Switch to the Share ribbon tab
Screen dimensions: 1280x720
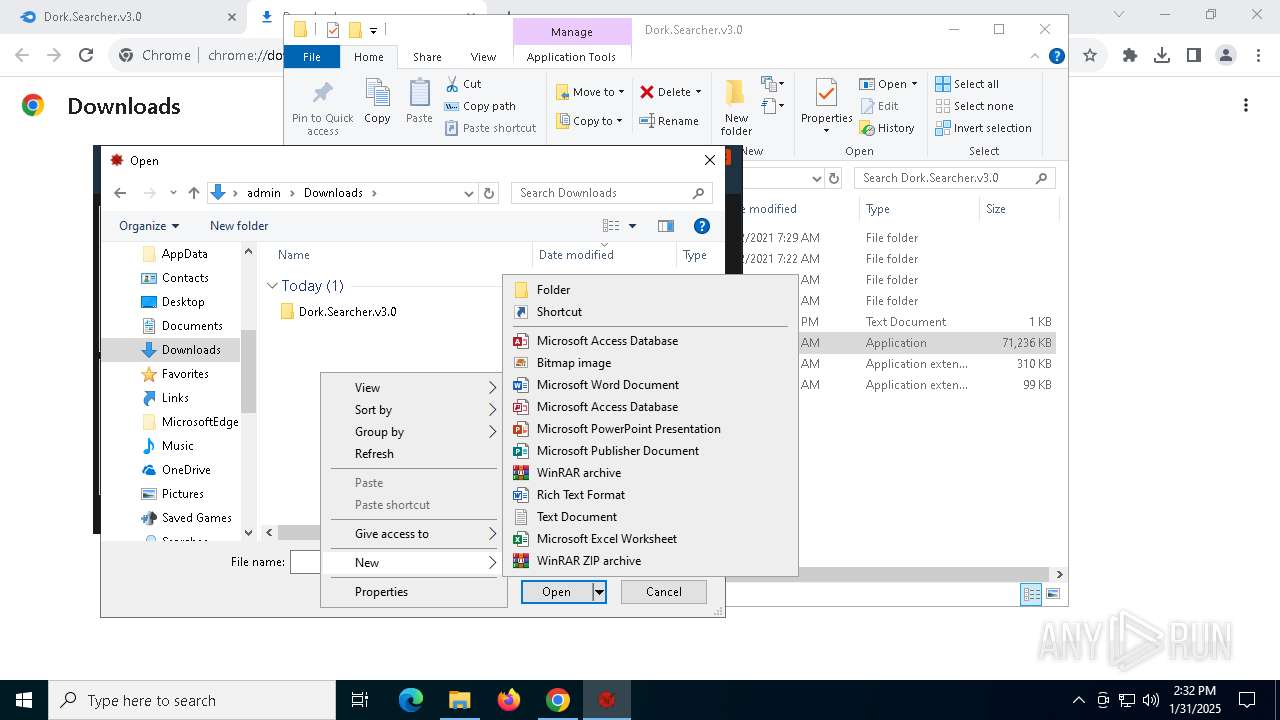[x=427, y=57]
